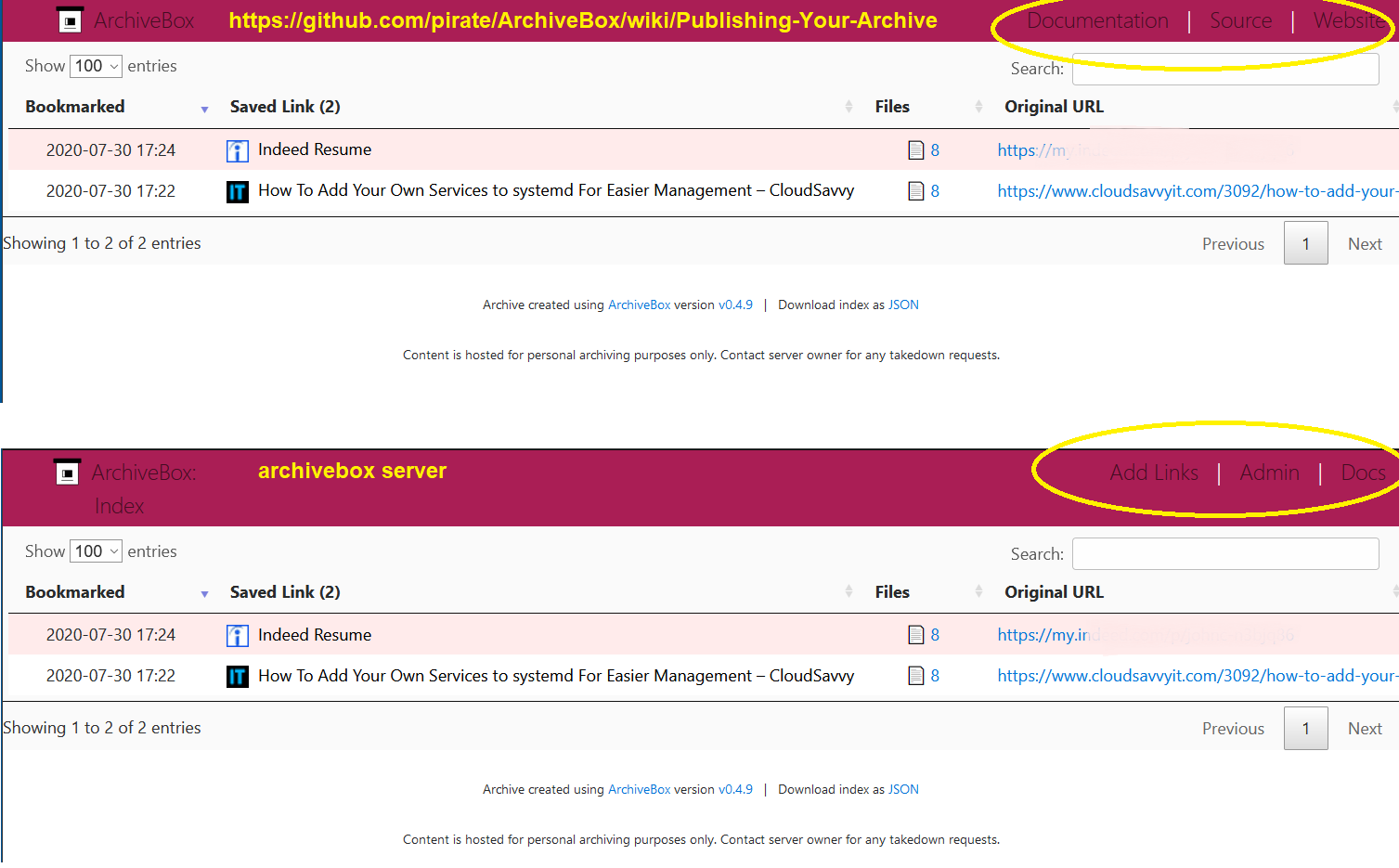The width and height of the screenshot is (1399, 868).
Task: Click page 1 button in top pagination
Action: point(1305,243)
